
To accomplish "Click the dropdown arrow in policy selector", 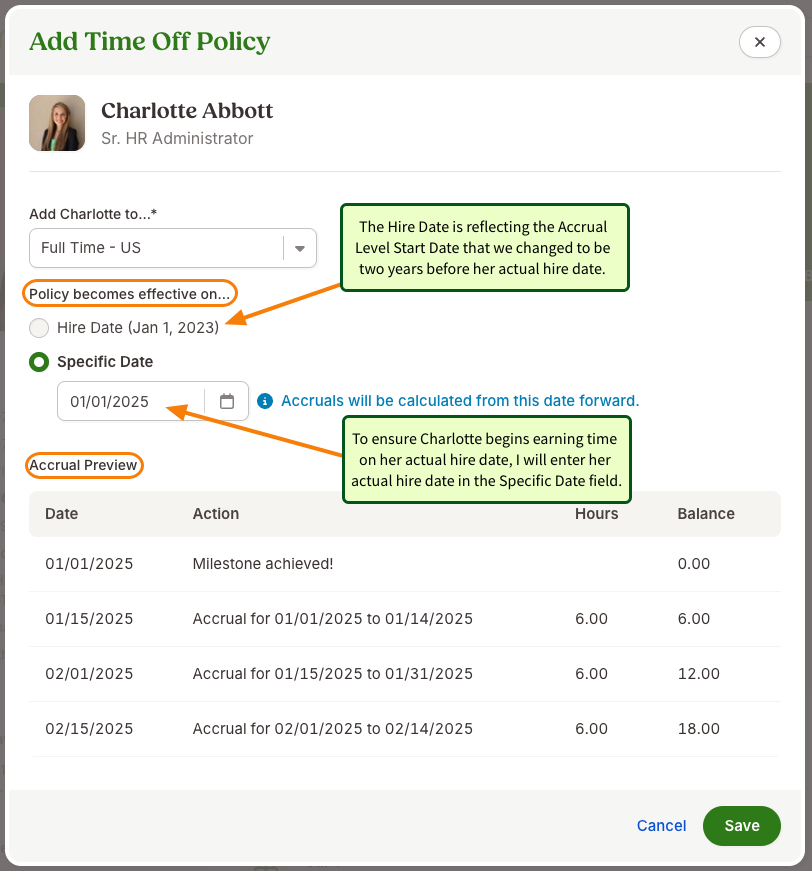I will click(300, 248).
